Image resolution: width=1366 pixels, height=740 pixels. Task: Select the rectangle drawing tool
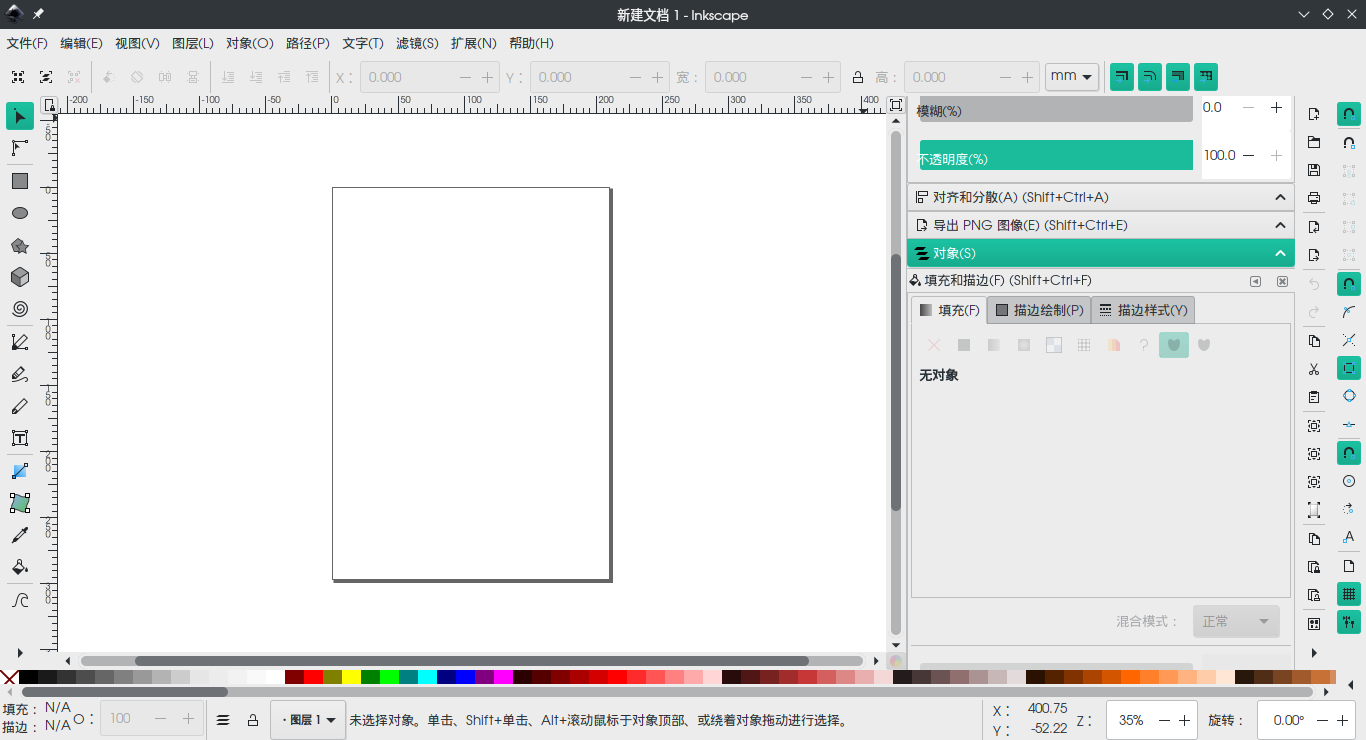[19, 181]
